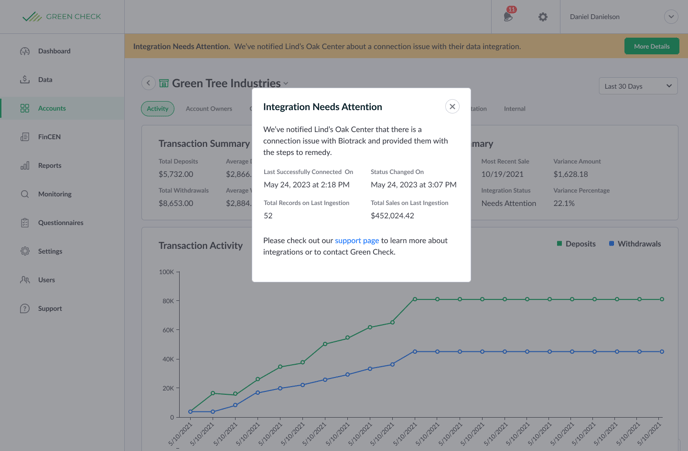Click the $8,653.00 total withdrawals value
The height and width of the screenshot is (451, 688).
(176, 203)
